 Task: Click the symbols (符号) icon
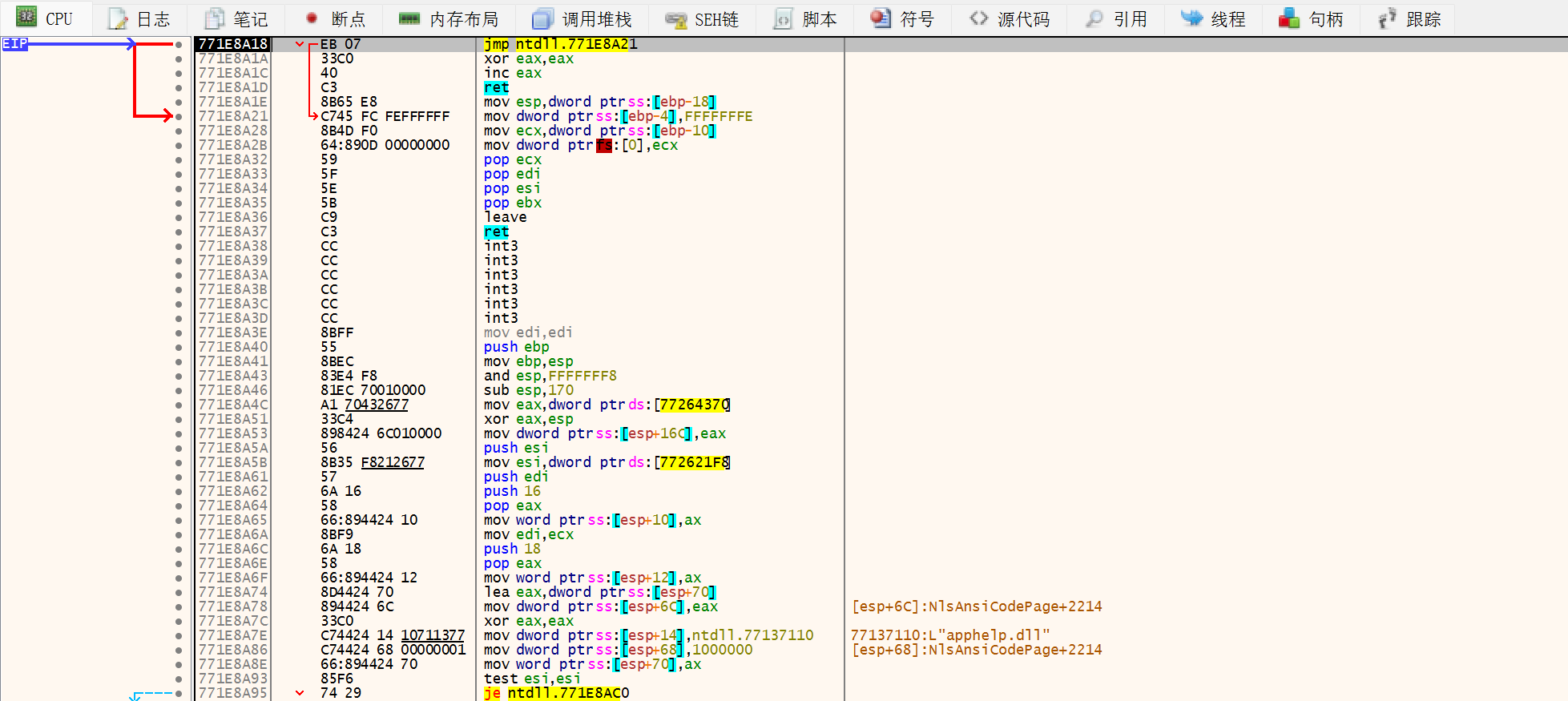click(x=881, y=18)
